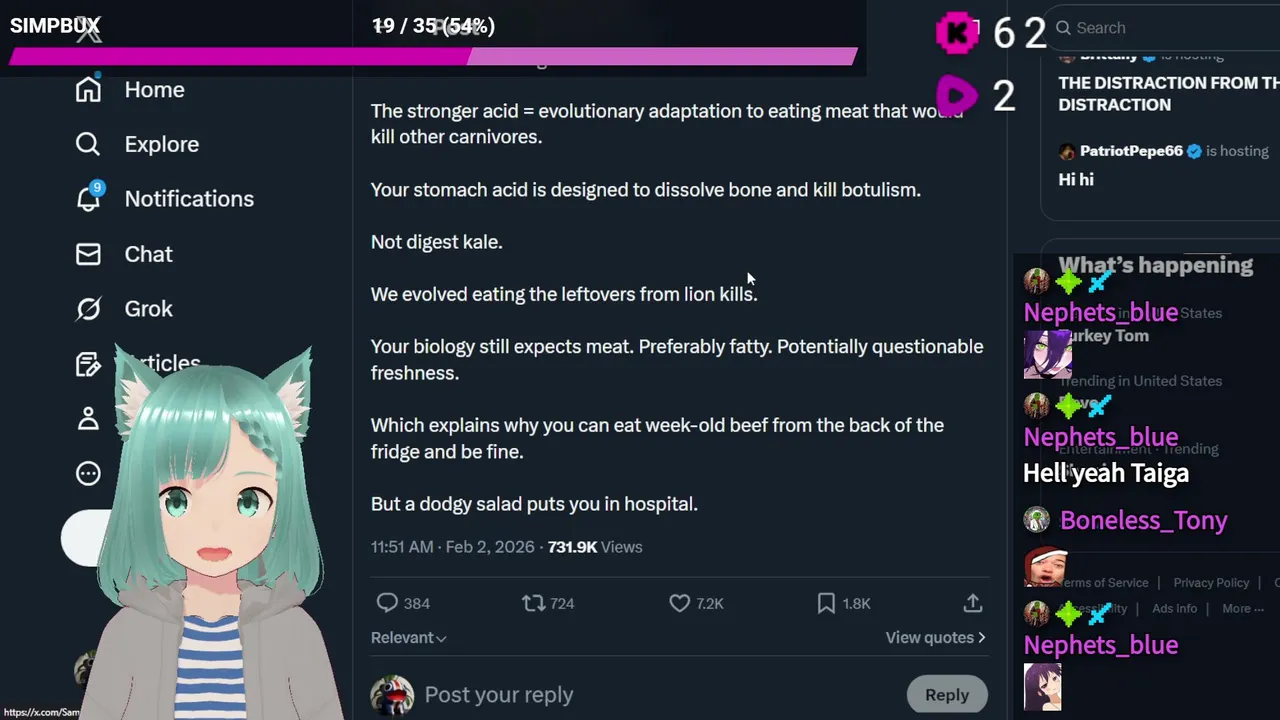
Task: Open the Chat envelope icon
Action: click(x=88, y=254)
